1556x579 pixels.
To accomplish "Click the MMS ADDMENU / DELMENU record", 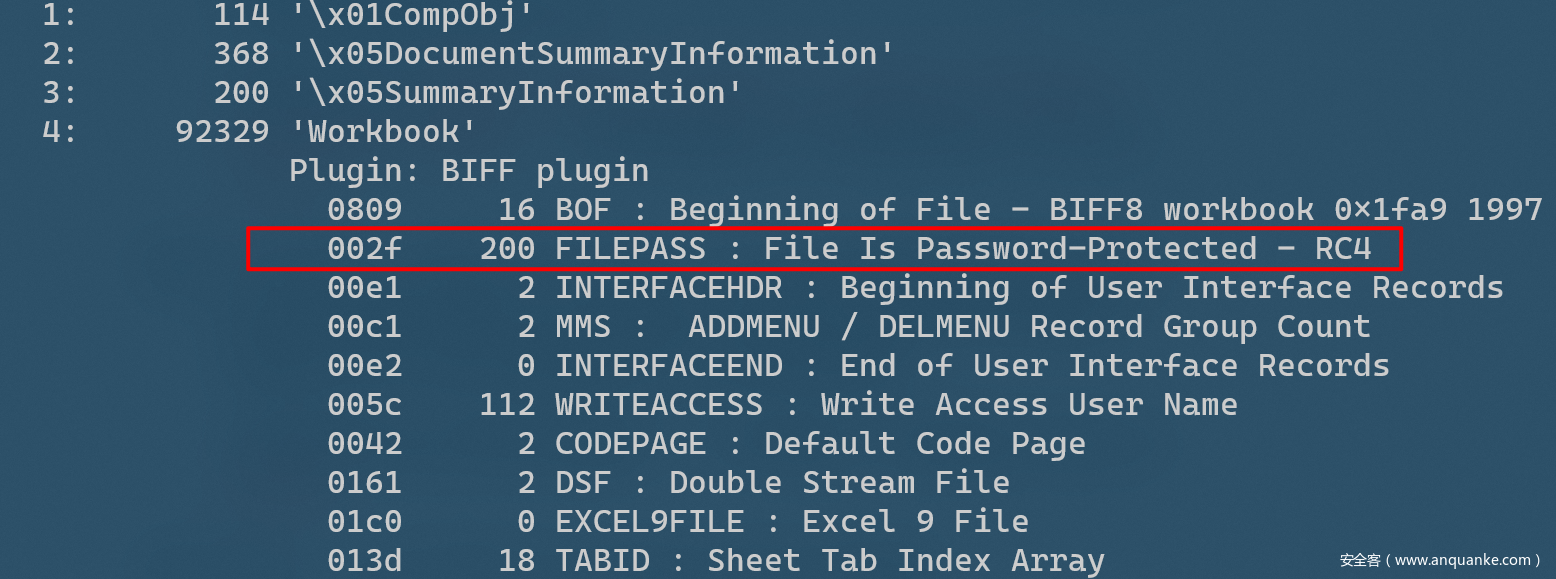I will click(848, 327).
